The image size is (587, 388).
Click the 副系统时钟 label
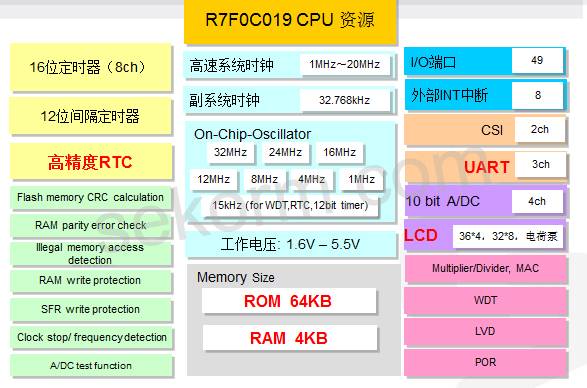pos(224,100)
